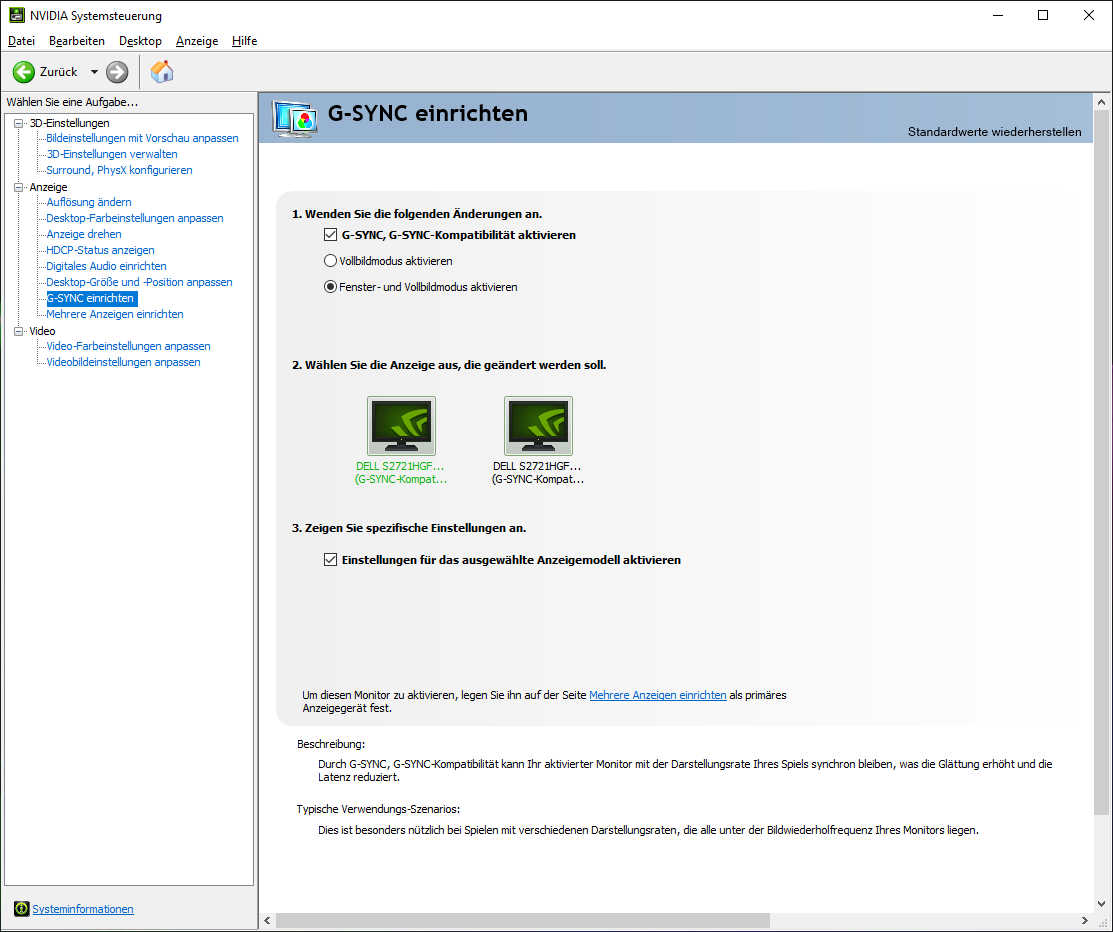This screenshot has width=1113, height=932.
Task: Select Vollbildmodus aktivieren radio button
Action: click(x=330, y=261)
